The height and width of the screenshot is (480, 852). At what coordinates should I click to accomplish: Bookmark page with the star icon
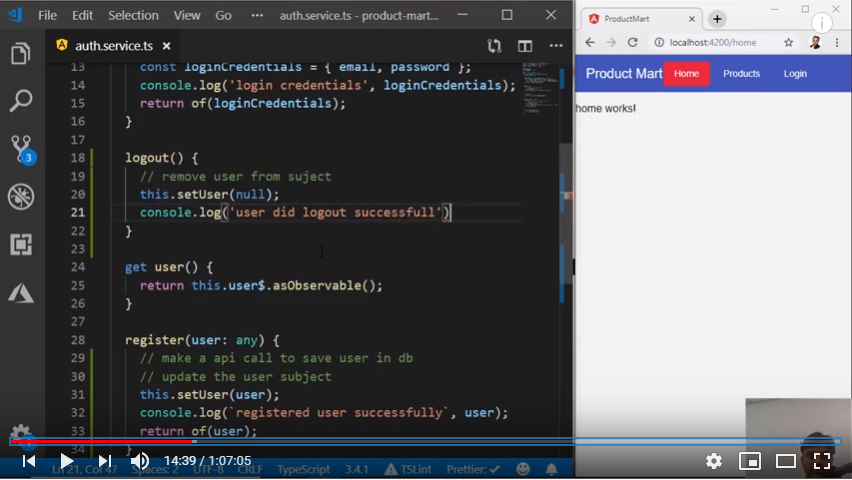tap(788, 43)
